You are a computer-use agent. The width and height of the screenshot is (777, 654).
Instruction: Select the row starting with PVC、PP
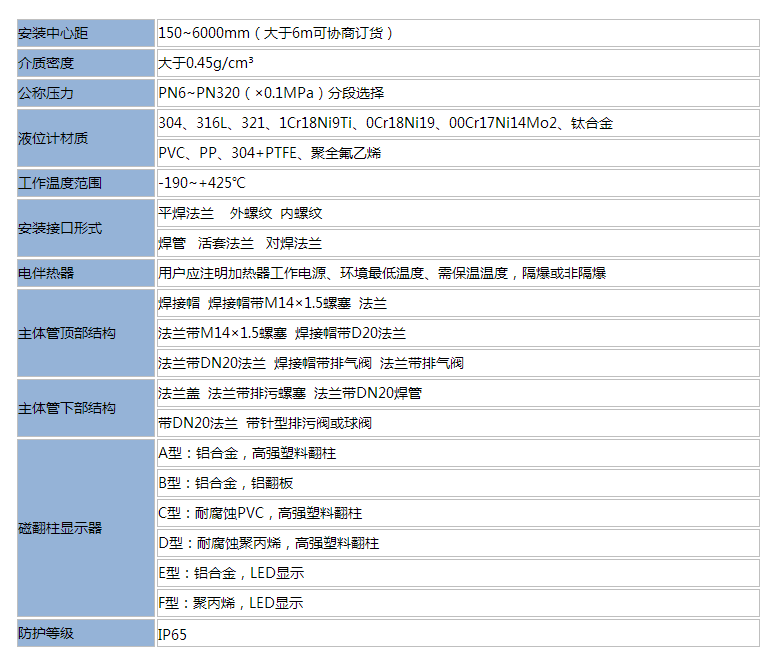pyautogui.click(x=270, y=153)
